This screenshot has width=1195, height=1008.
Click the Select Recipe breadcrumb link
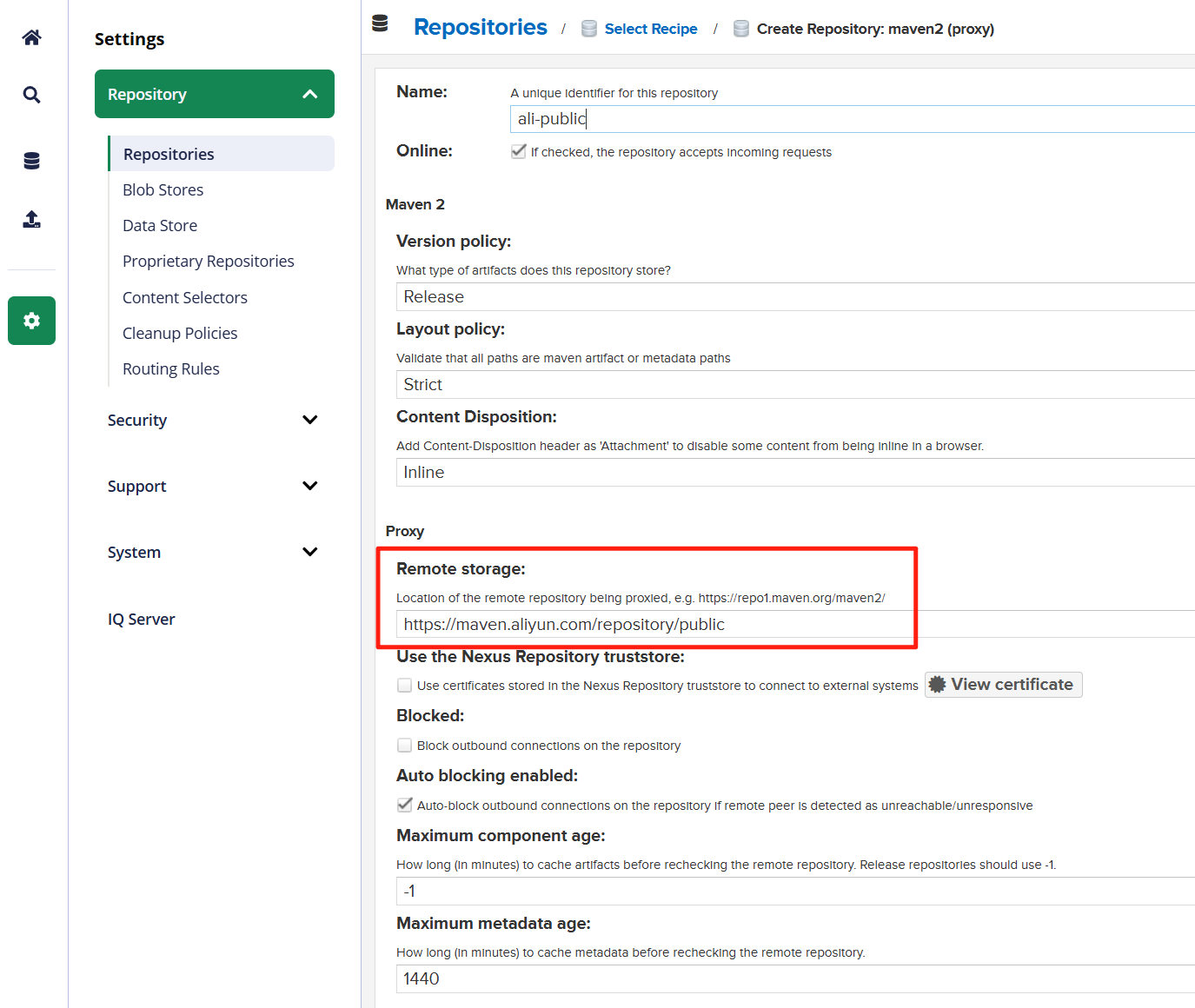coord(651,29)
